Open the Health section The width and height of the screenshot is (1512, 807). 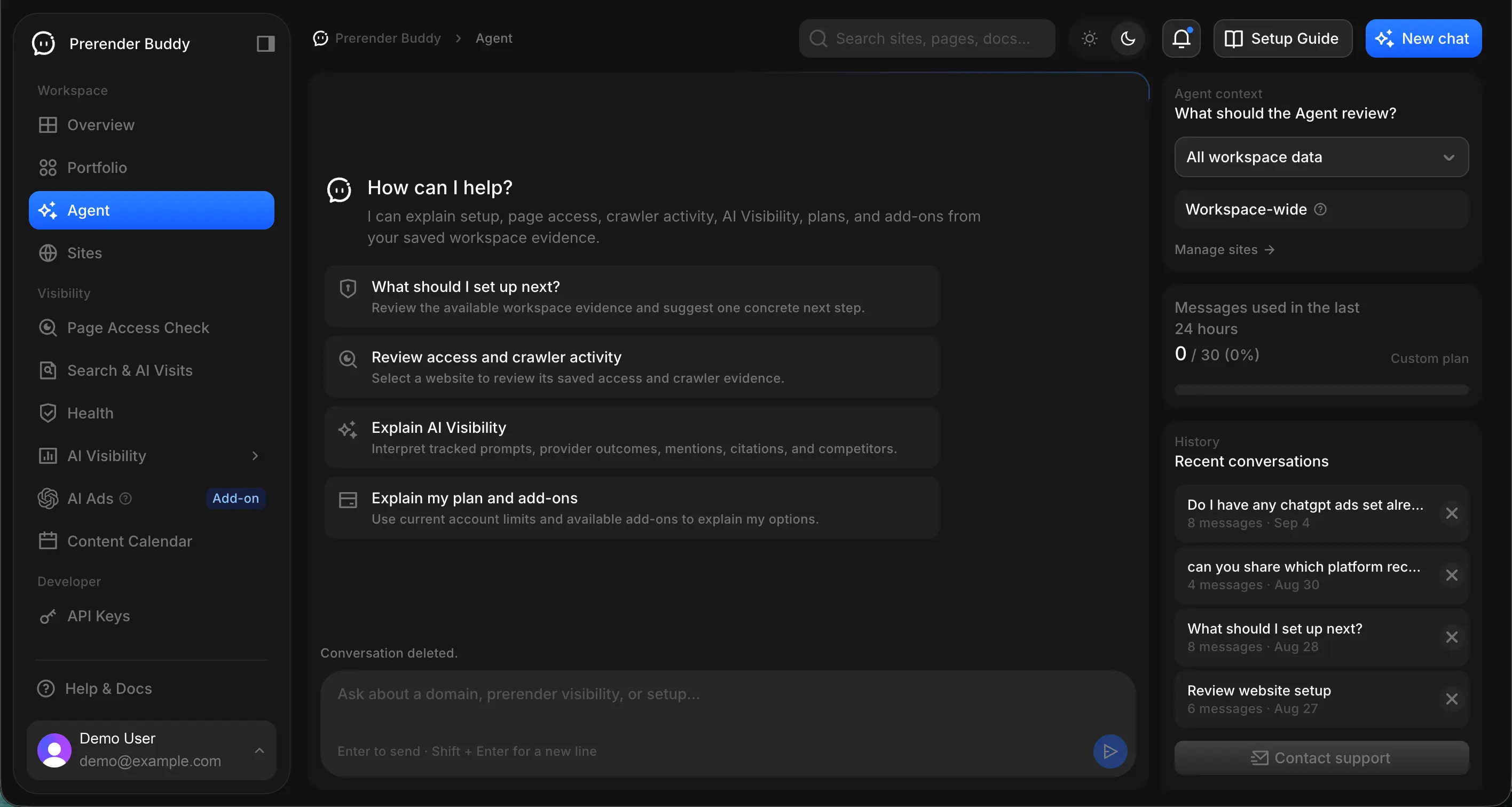pyautogui.click(x=152, y=413)
